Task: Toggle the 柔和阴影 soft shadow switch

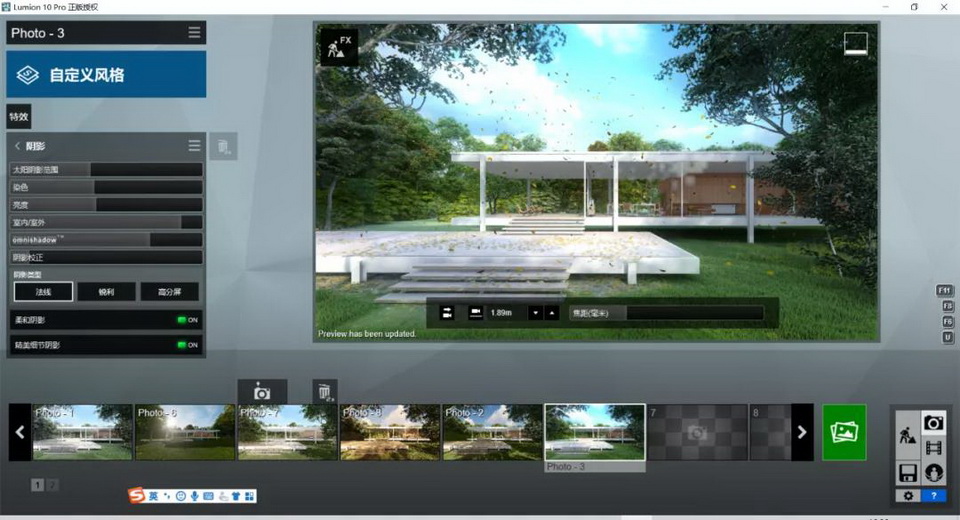Action: pyautogui.click(x=187, y=320)
